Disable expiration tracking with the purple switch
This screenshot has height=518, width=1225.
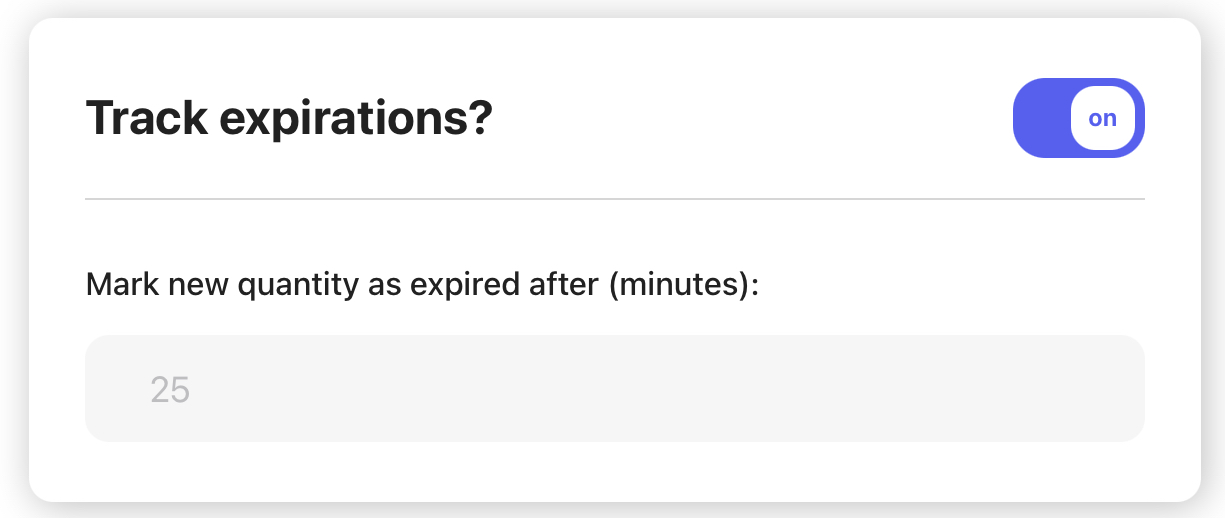(1078, 118)
